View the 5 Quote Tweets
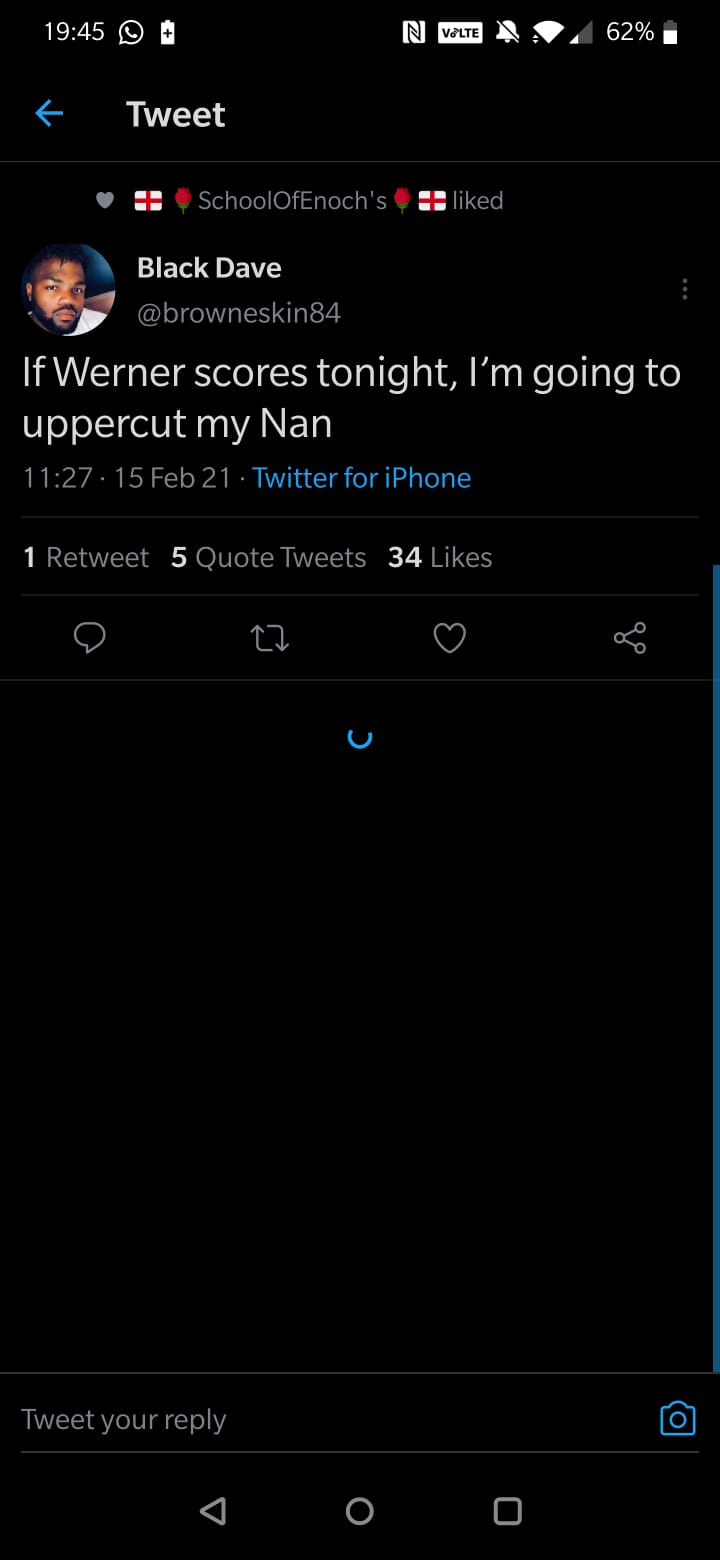This screenshot has height=1560, width=720. [268, 557]
